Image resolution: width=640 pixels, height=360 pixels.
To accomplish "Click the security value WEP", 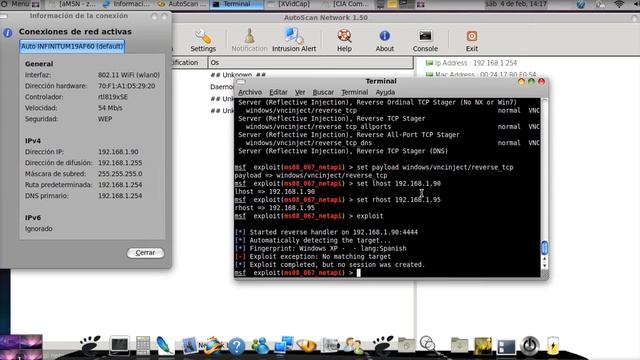I will 105,119.
